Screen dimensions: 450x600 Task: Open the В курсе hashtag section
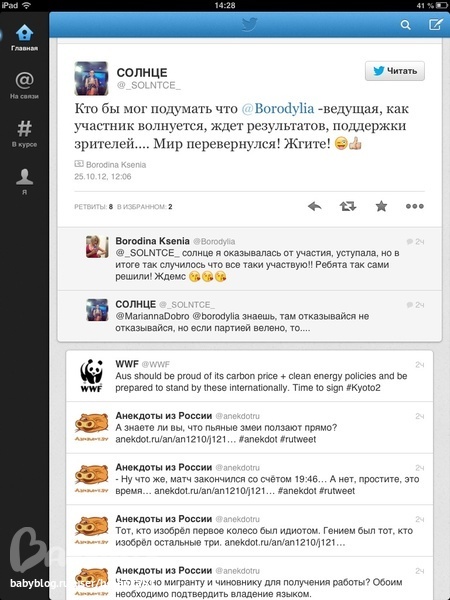pyautogui.click(x=24, y=134)
